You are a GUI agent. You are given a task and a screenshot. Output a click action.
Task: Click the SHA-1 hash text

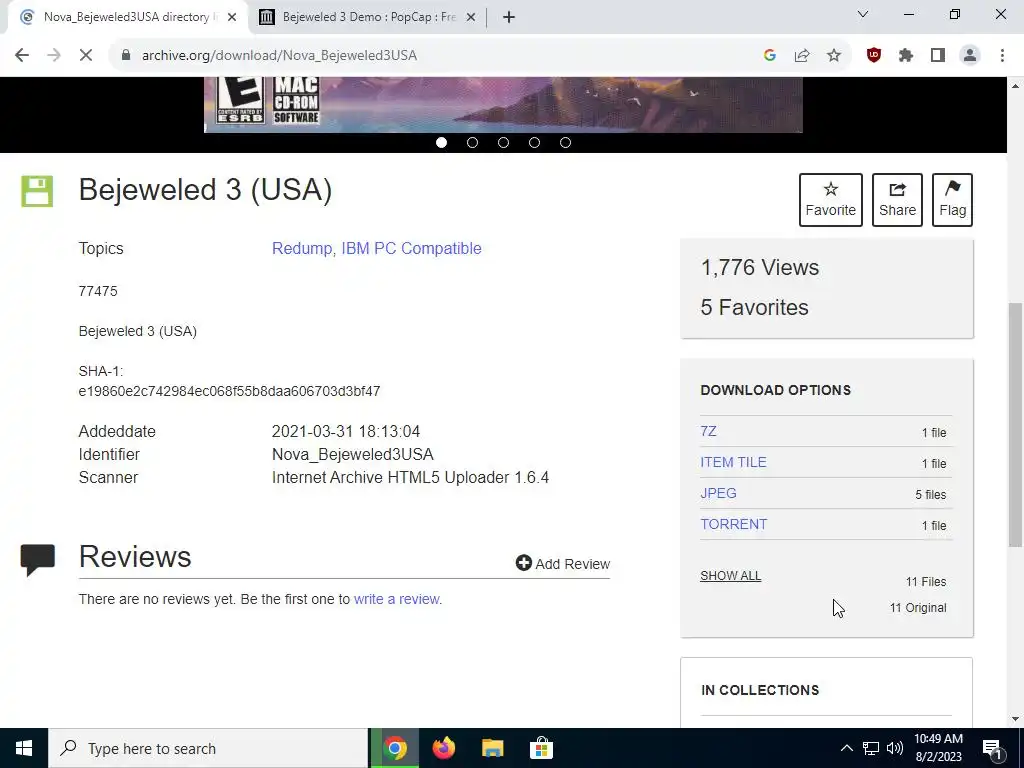pyautogui.click(x=229, y=391)
